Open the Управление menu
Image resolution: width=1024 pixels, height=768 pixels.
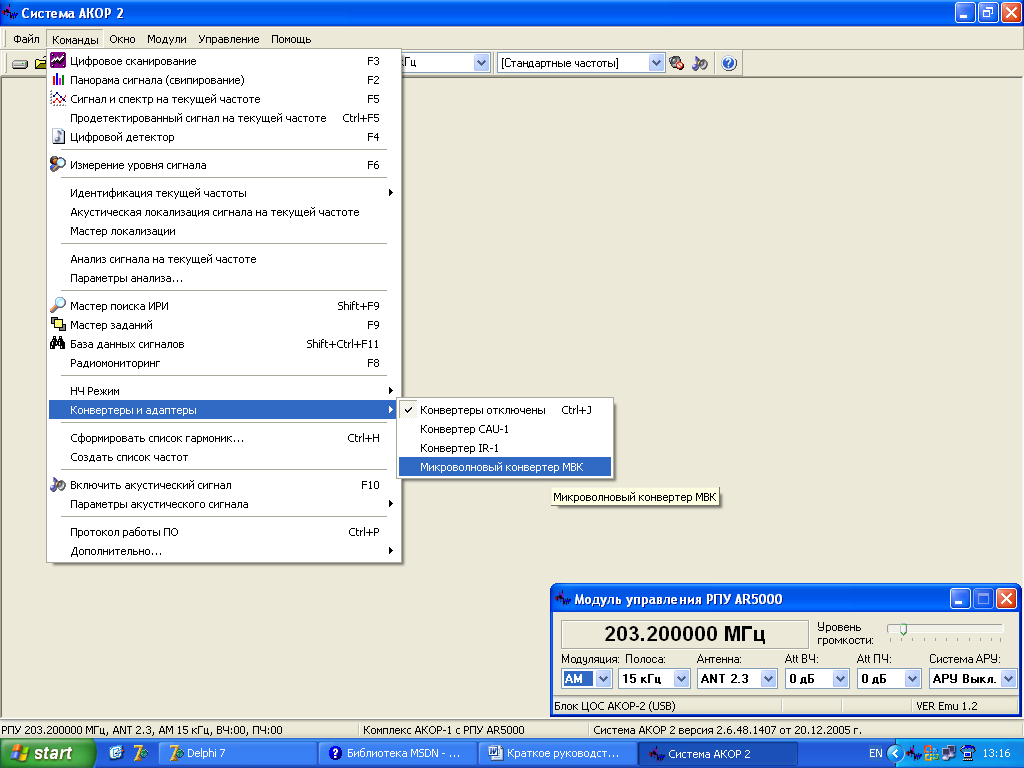229,39
